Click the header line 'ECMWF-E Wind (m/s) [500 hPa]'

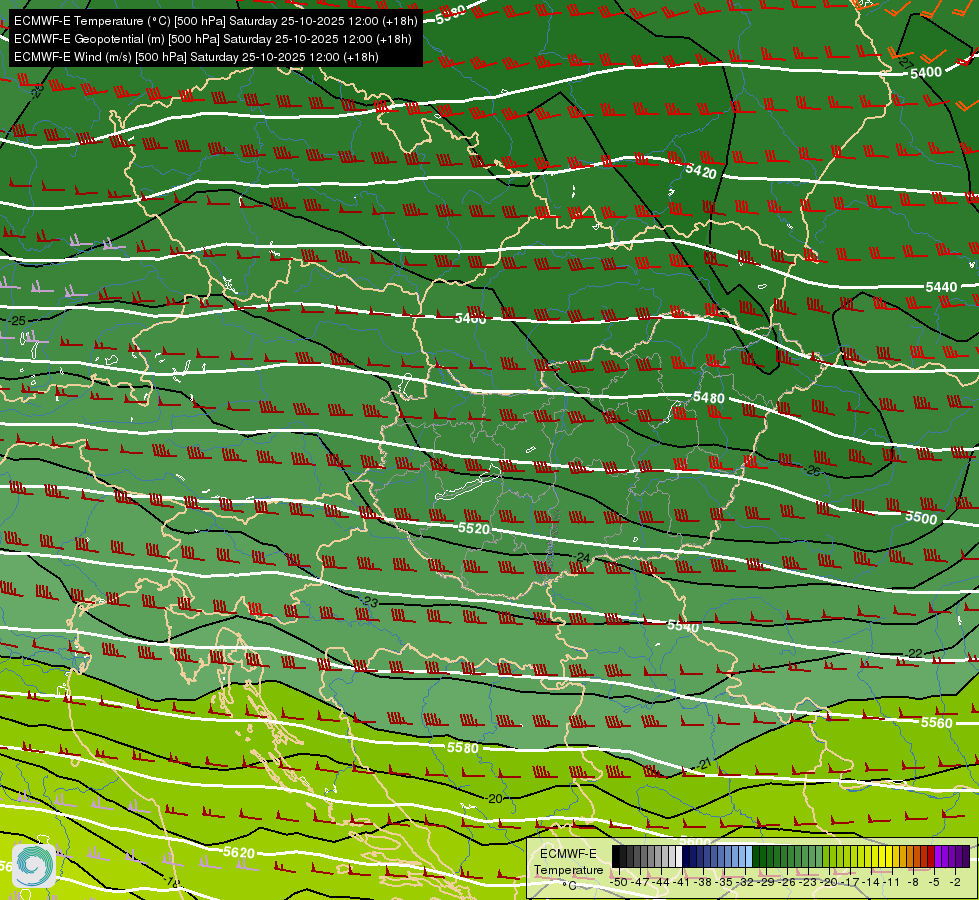coord(196,57)
